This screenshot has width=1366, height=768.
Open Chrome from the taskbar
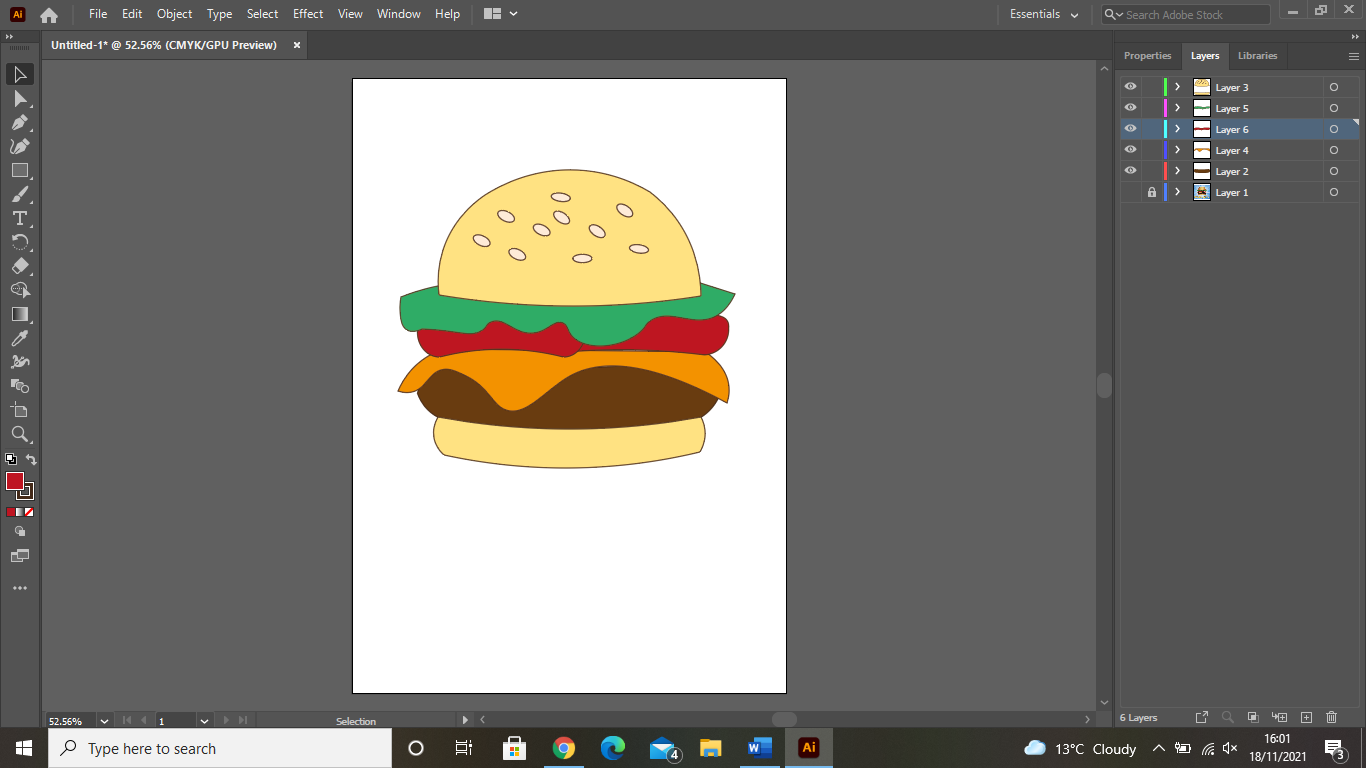pos(564,748)
